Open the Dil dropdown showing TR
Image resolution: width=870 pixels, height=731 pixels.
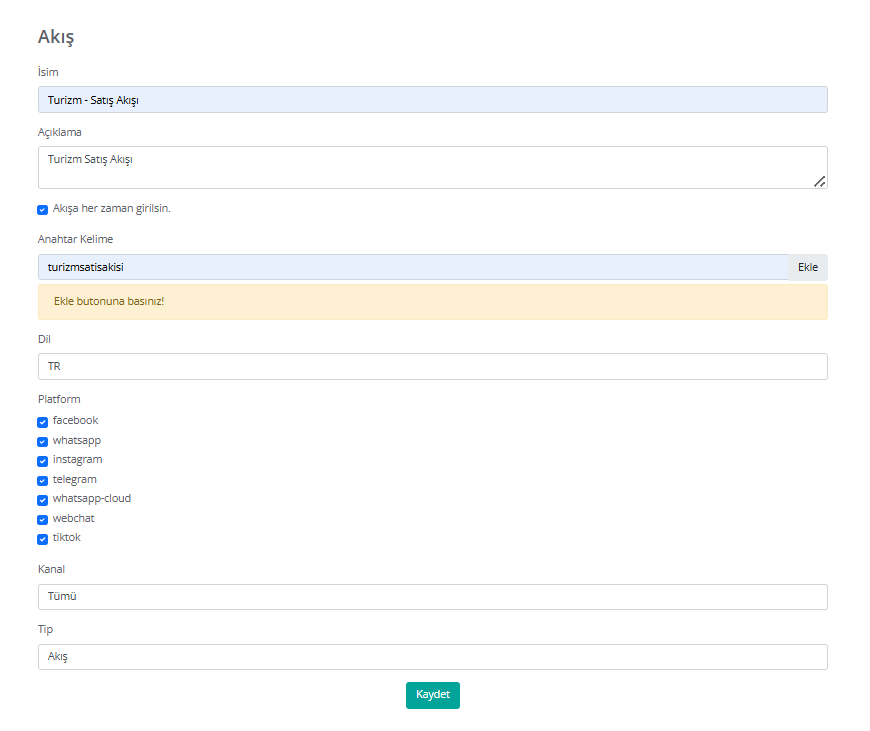click(x=432, y=367)
